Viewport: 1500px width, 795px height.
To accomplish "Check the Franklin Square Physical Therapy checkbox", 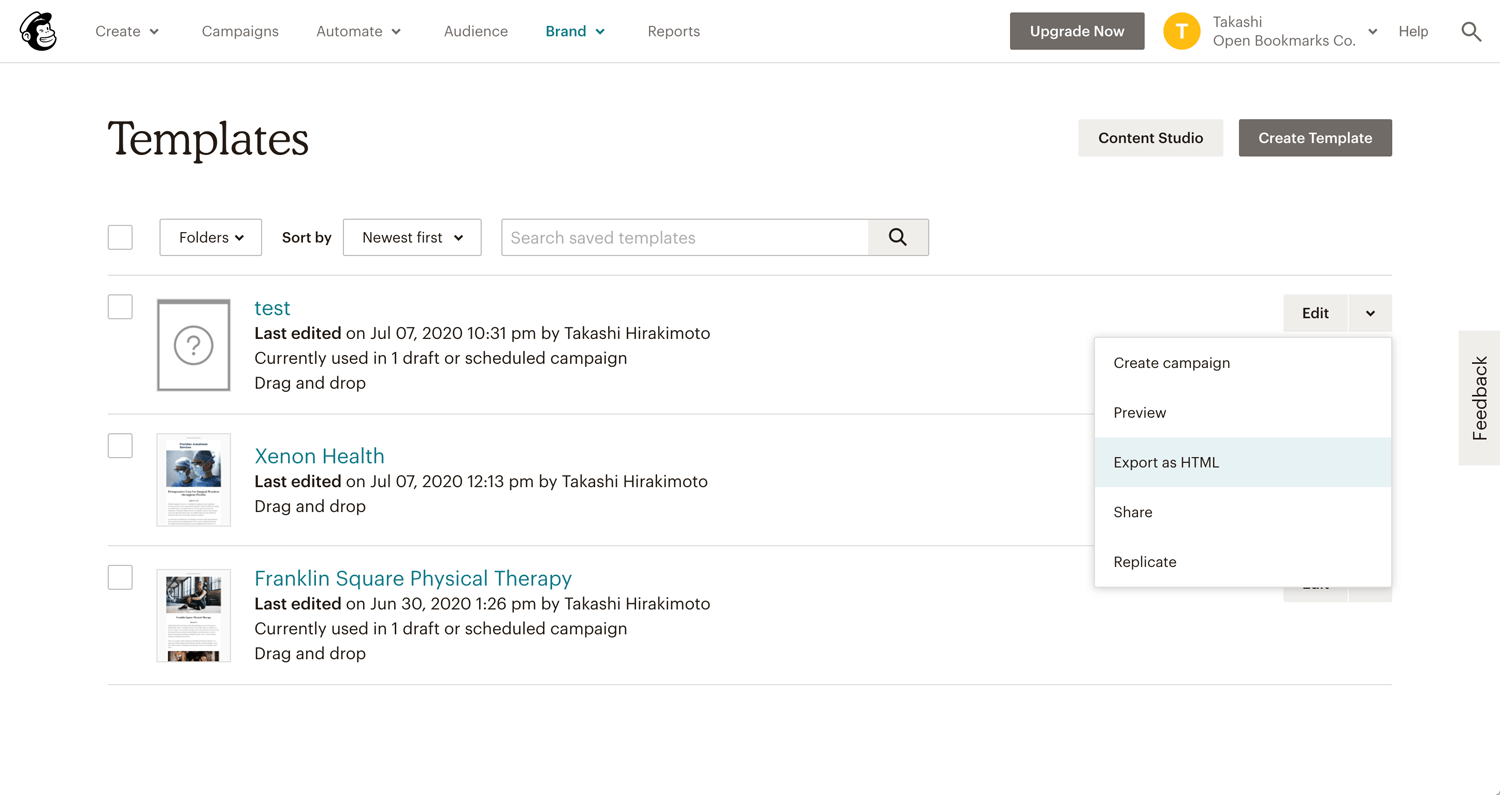I will 120,577.
